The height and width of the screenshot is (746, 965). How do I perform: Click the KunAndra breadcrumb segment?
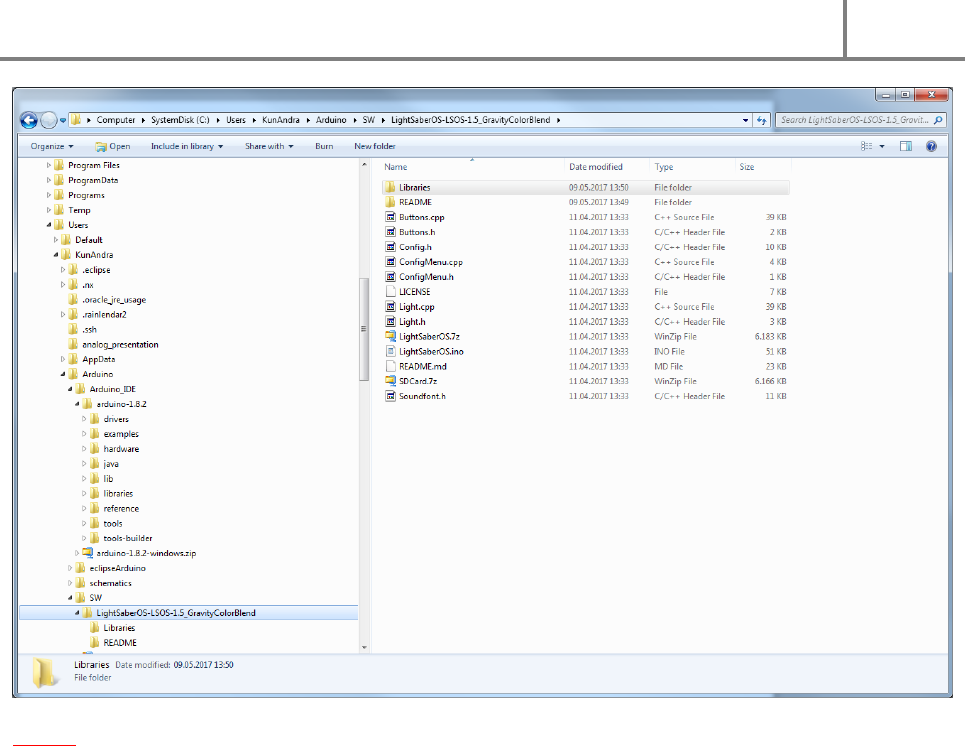[x=281, y=120]
